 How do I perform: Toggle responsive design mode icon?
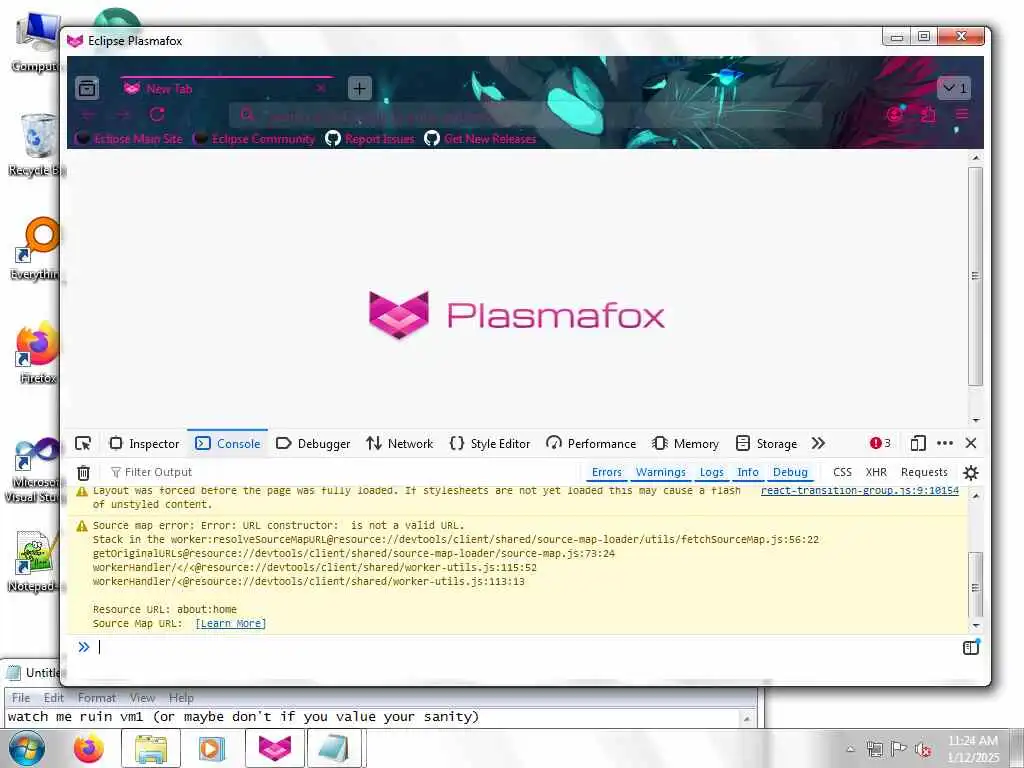point(918,443)
